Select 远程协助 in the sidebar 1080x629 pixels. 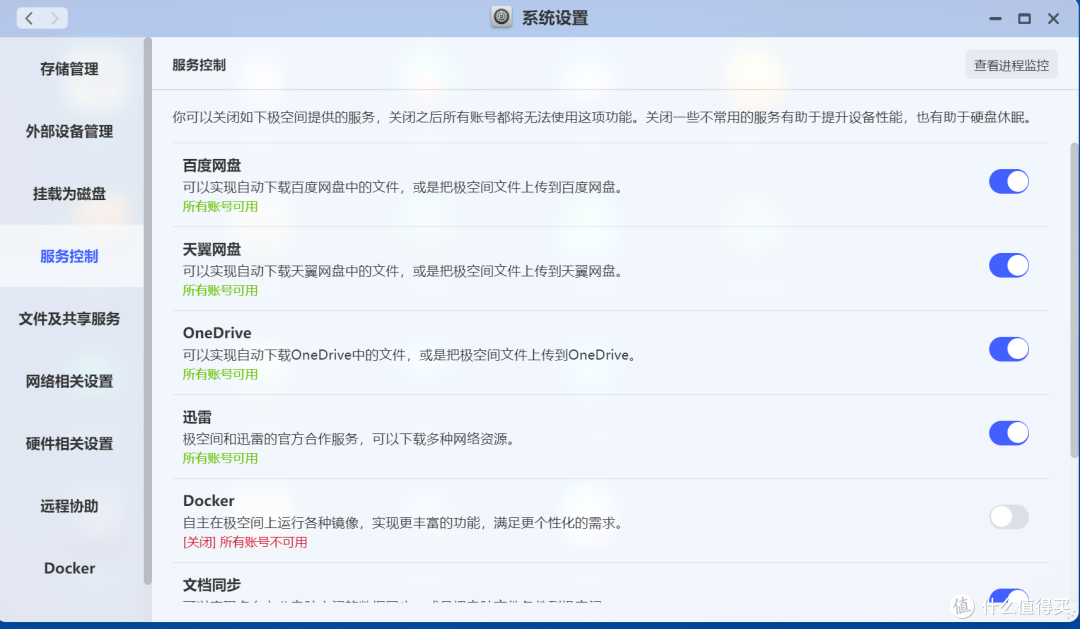pos(69,506)
